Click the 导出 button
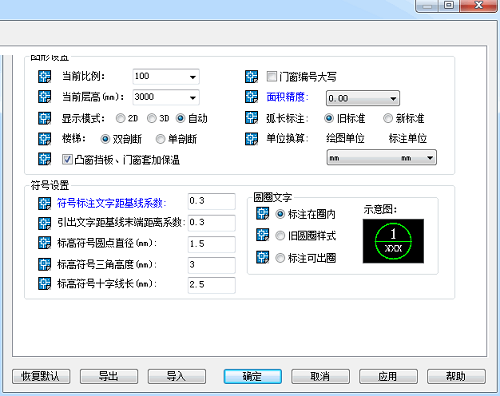Image resolution: width=500 pixels, height=396 pixels. pyautogui.click(x=109, y=377)
